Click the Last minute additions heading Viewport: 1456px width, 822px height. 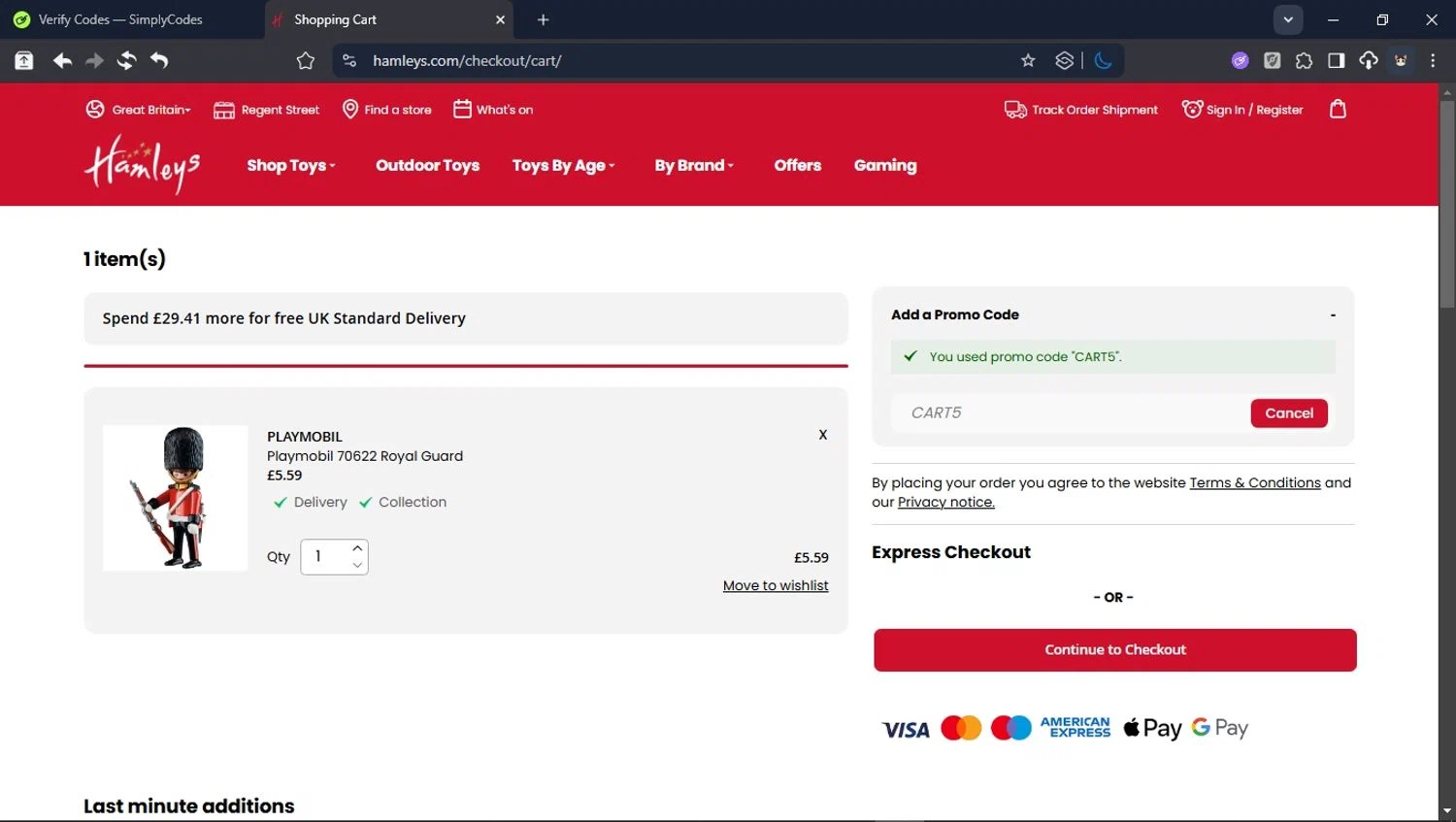point(189,806)
